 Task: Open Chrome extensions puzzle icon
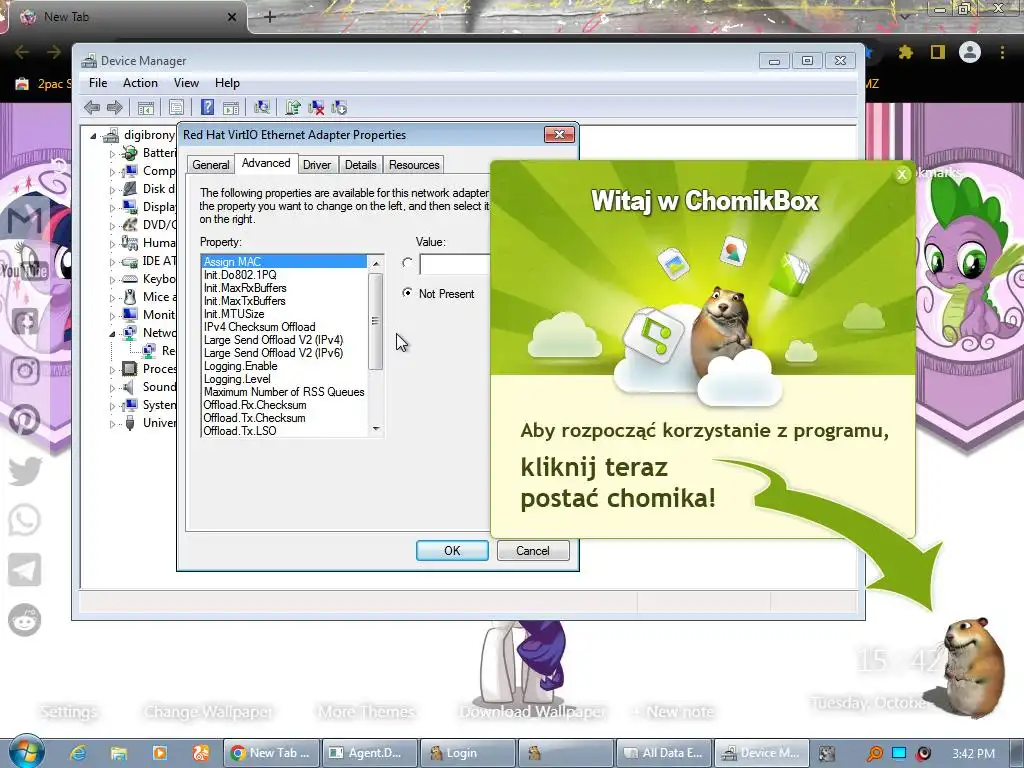(905, 52)
